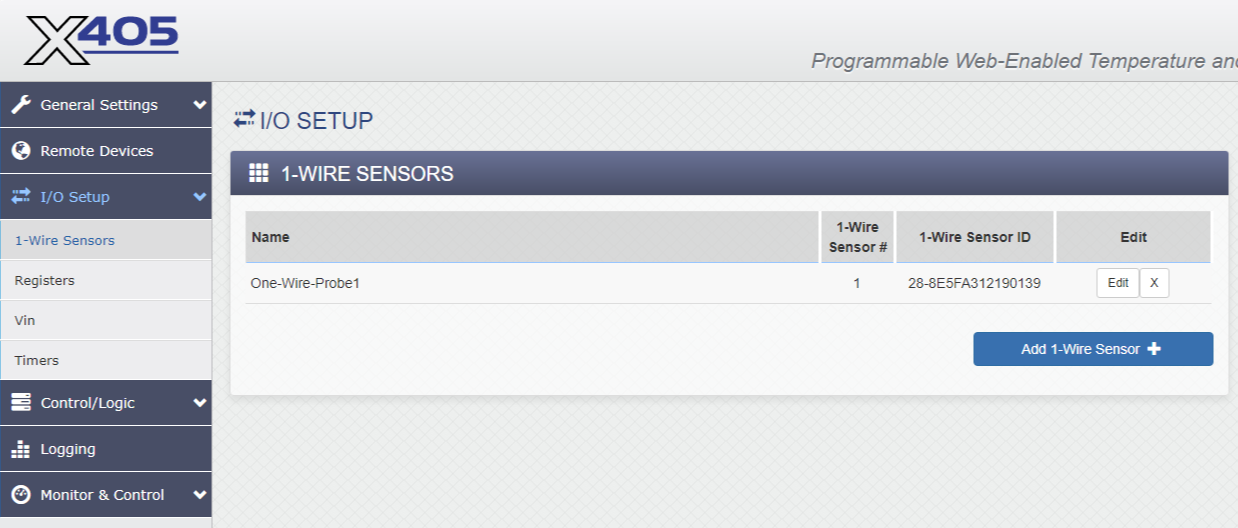Click the arrows icon beside I/O Setup
This screenshot has height=528, width=1238.
click(x=21, y=197)
